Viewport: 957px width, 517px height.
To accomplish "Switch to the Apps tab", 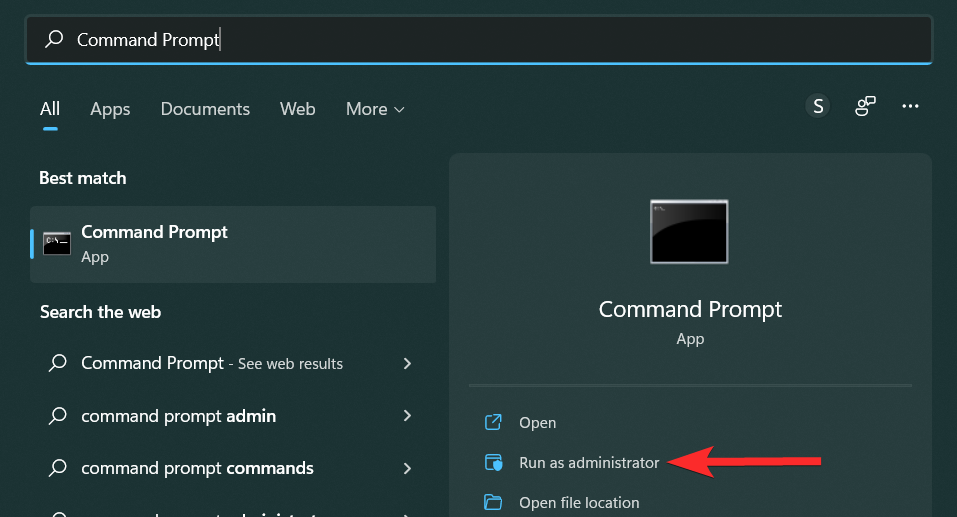I will (110, 109).
